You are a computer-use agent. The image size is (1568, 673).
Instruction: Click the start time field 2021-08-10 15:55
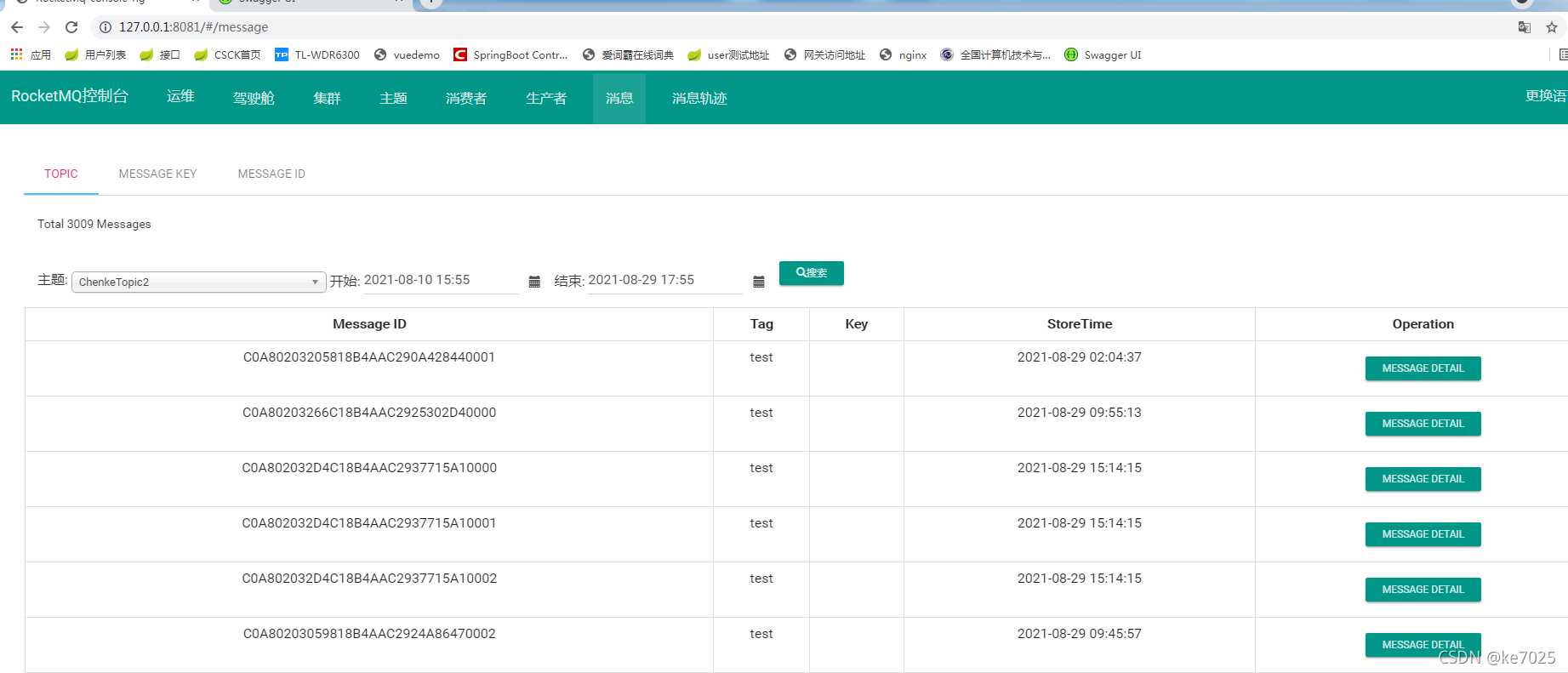(441, 280)
